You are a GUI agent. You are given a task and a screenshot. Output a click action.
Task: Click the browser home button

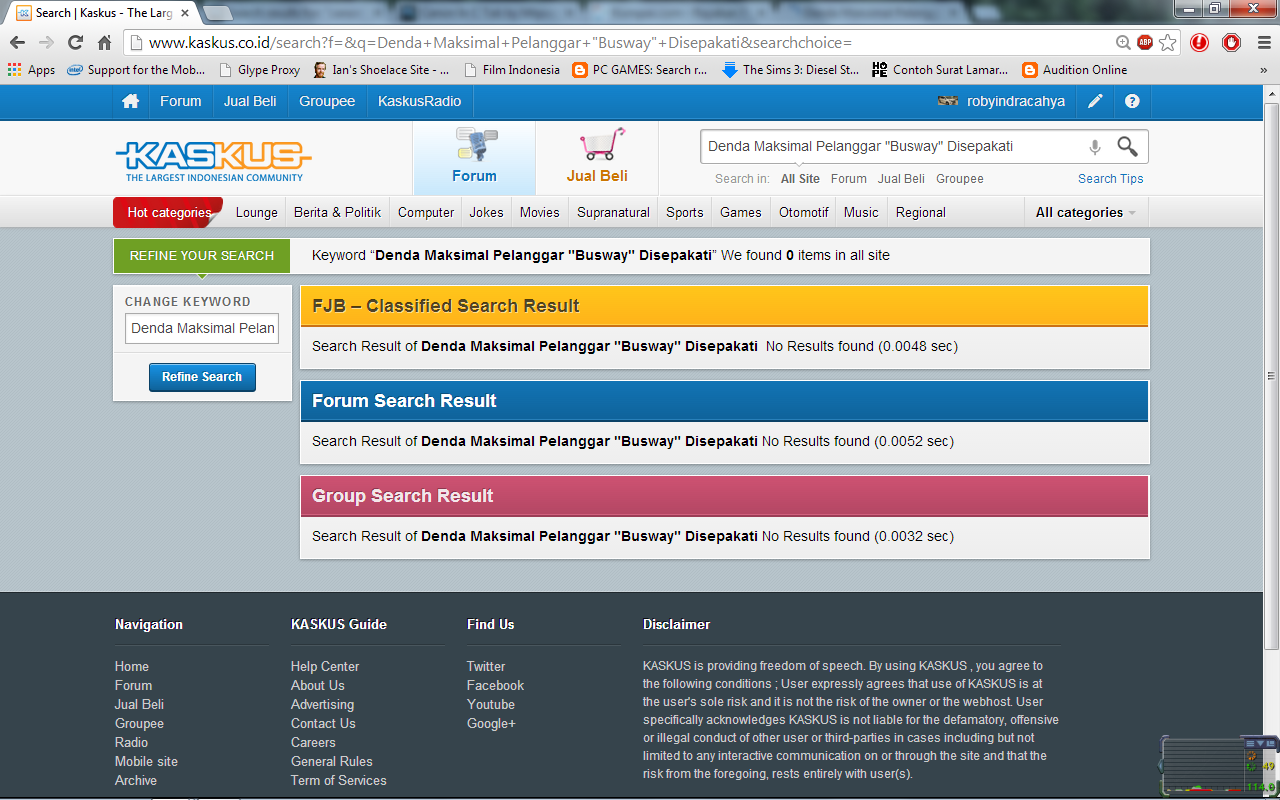[104, 43]
